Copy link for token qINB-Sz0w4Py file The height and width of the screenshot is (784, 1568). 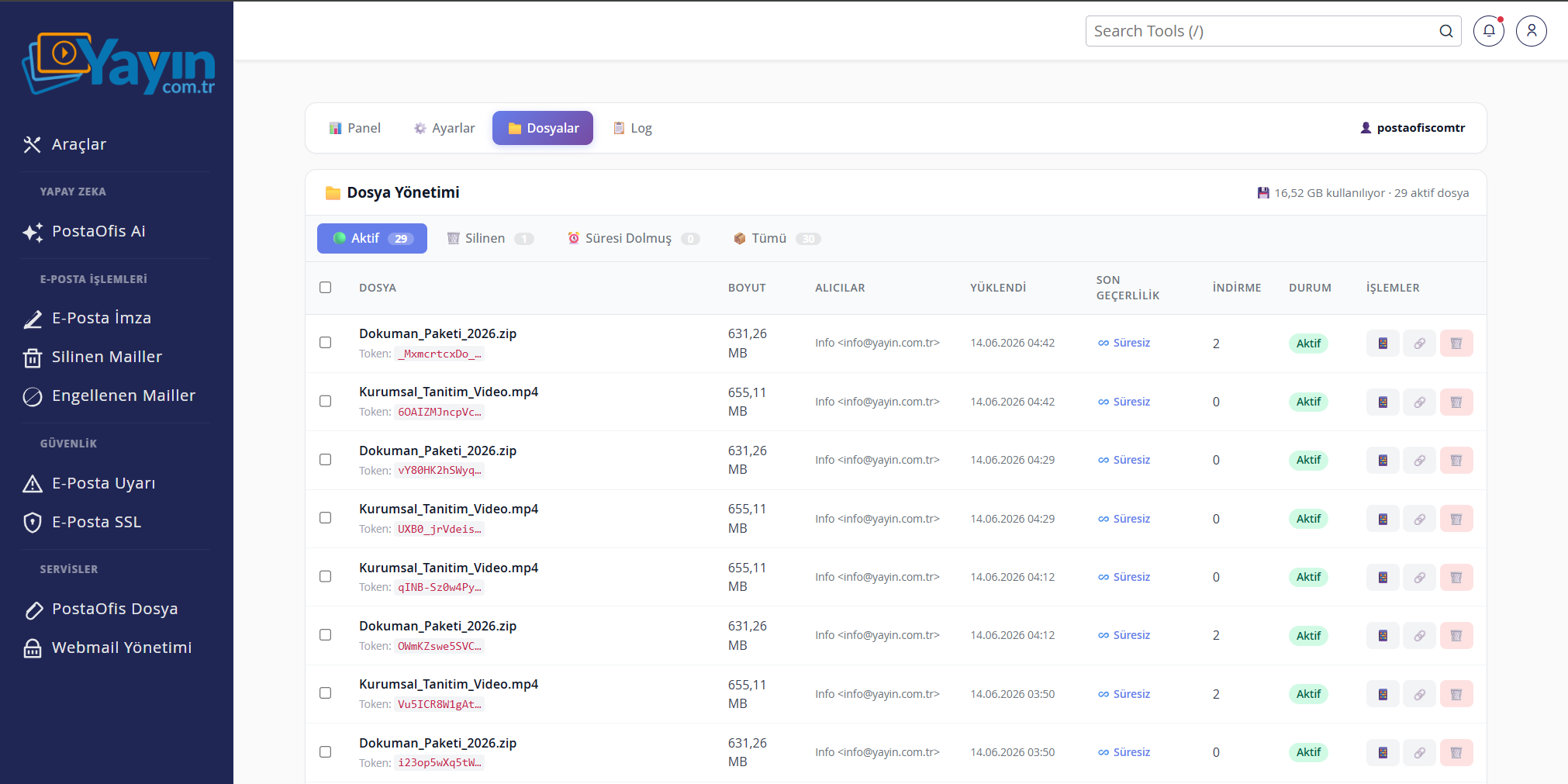[x=1419, y=577]
